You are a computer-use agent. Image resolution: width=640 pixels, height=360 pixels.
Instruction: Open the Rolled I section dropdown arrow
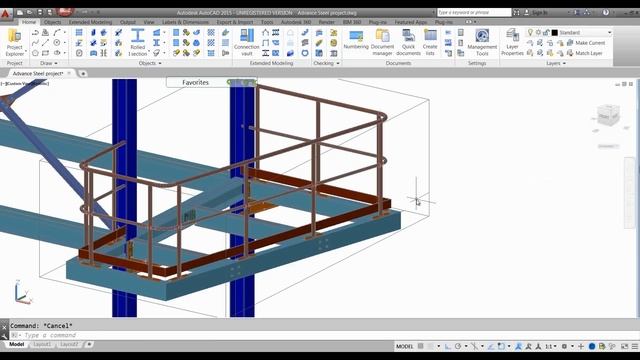pyautogui.click(x=149, y=52)
